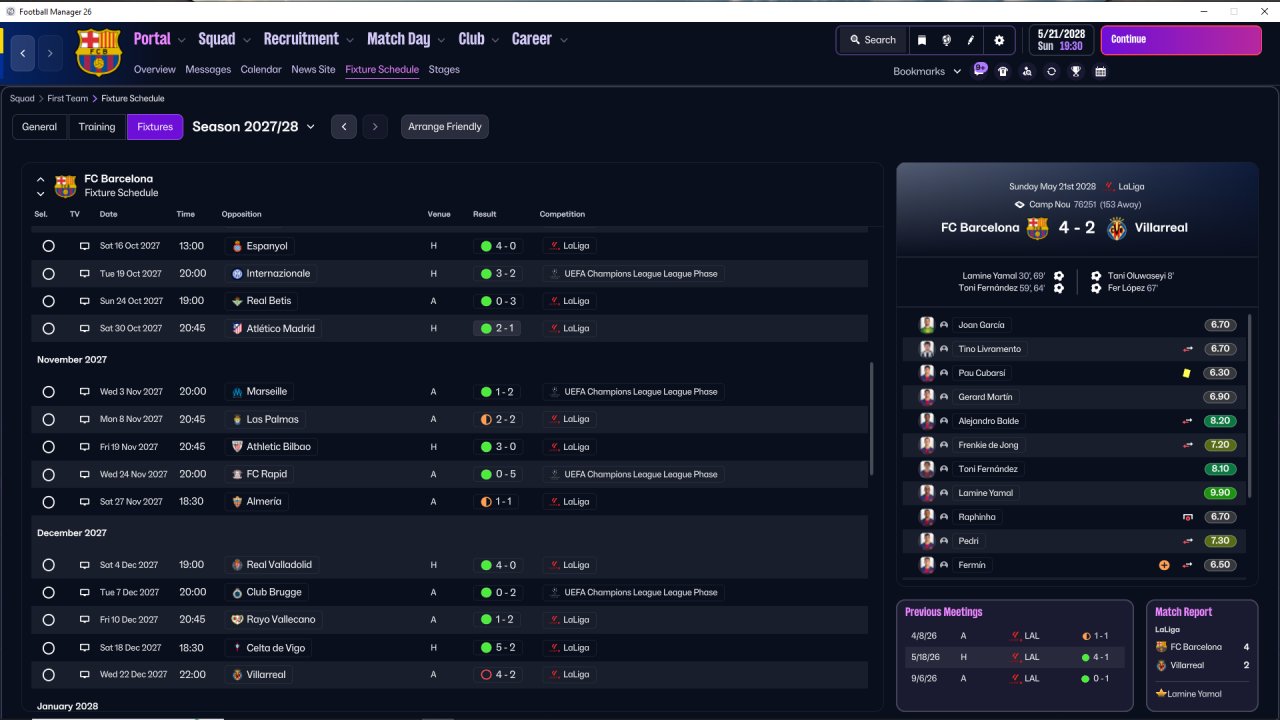This screenshot has width=1280, height=720.
Task: Open the Season 2027/28 dropdown
Action: pyautogui.click(x=253, y=127)
